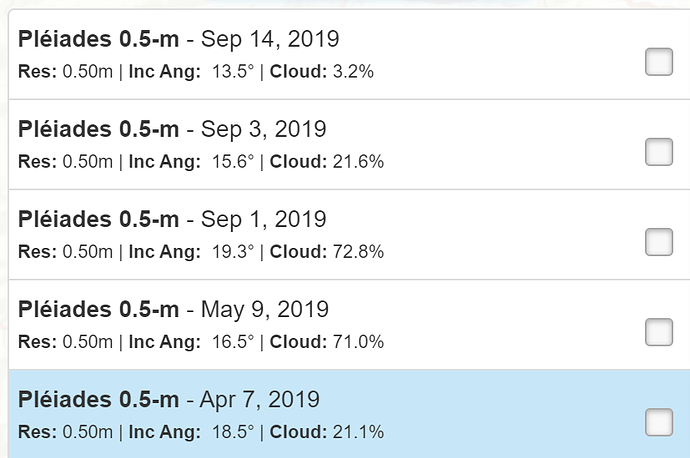This screenshot has height=458, width=690.
Task: Click the Cloud 71.0% value
Action: [358, 342]
